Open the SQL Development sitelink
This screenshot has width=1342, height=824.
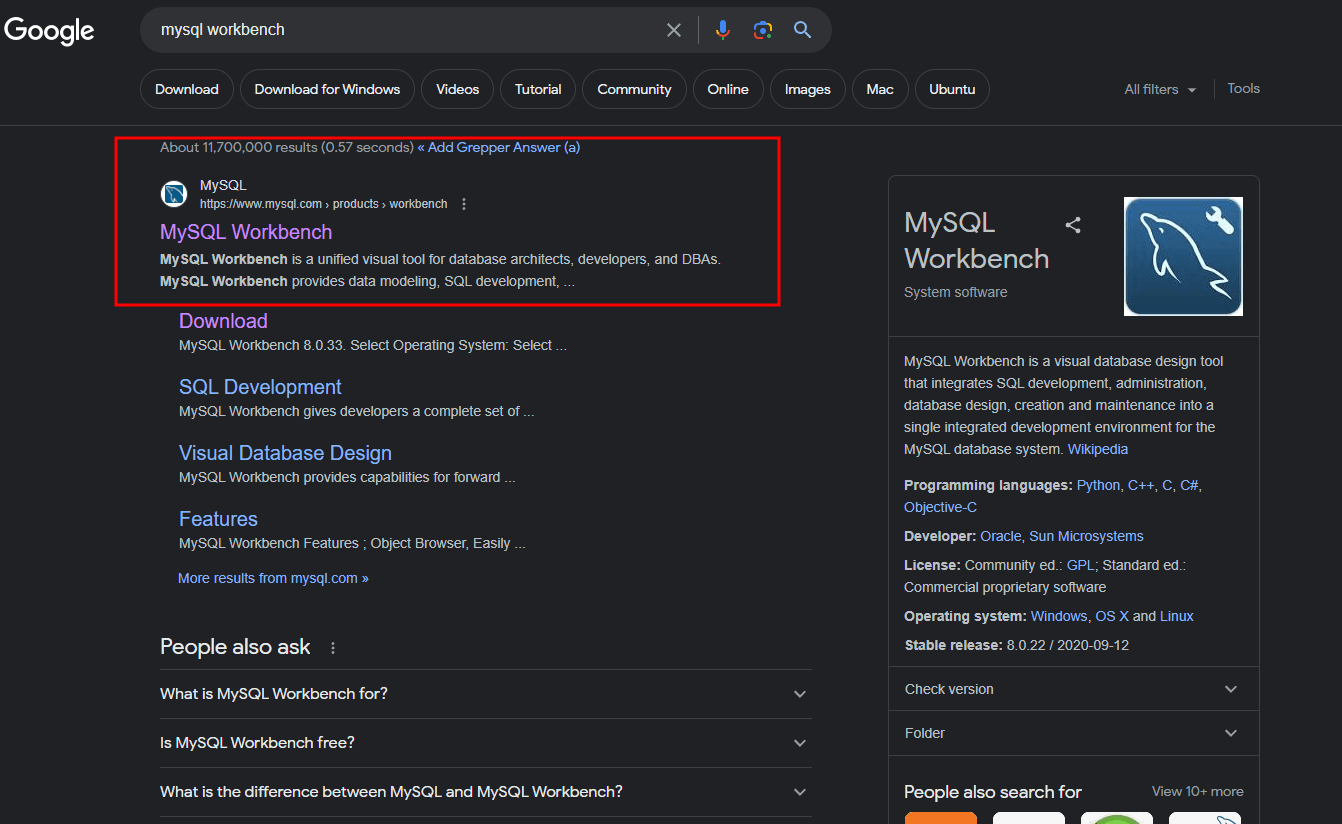(x=260, y=387)
